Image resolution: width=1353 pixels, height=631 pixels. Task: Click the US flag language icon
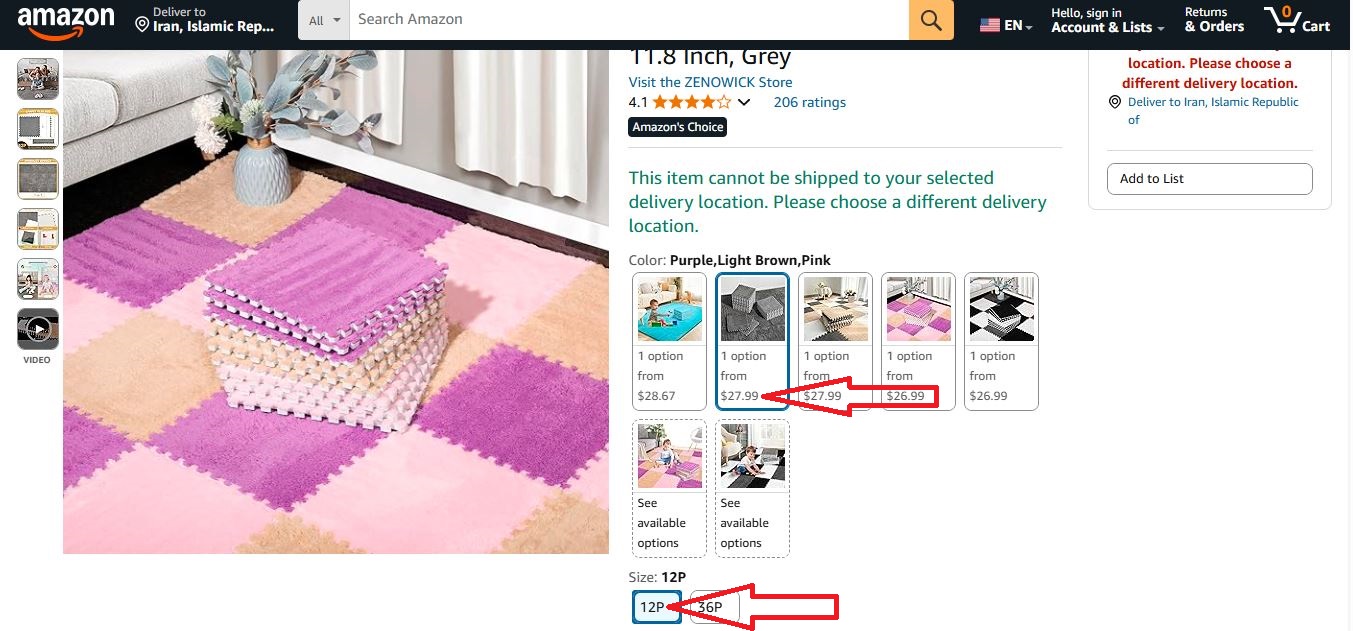click(990, 25)
